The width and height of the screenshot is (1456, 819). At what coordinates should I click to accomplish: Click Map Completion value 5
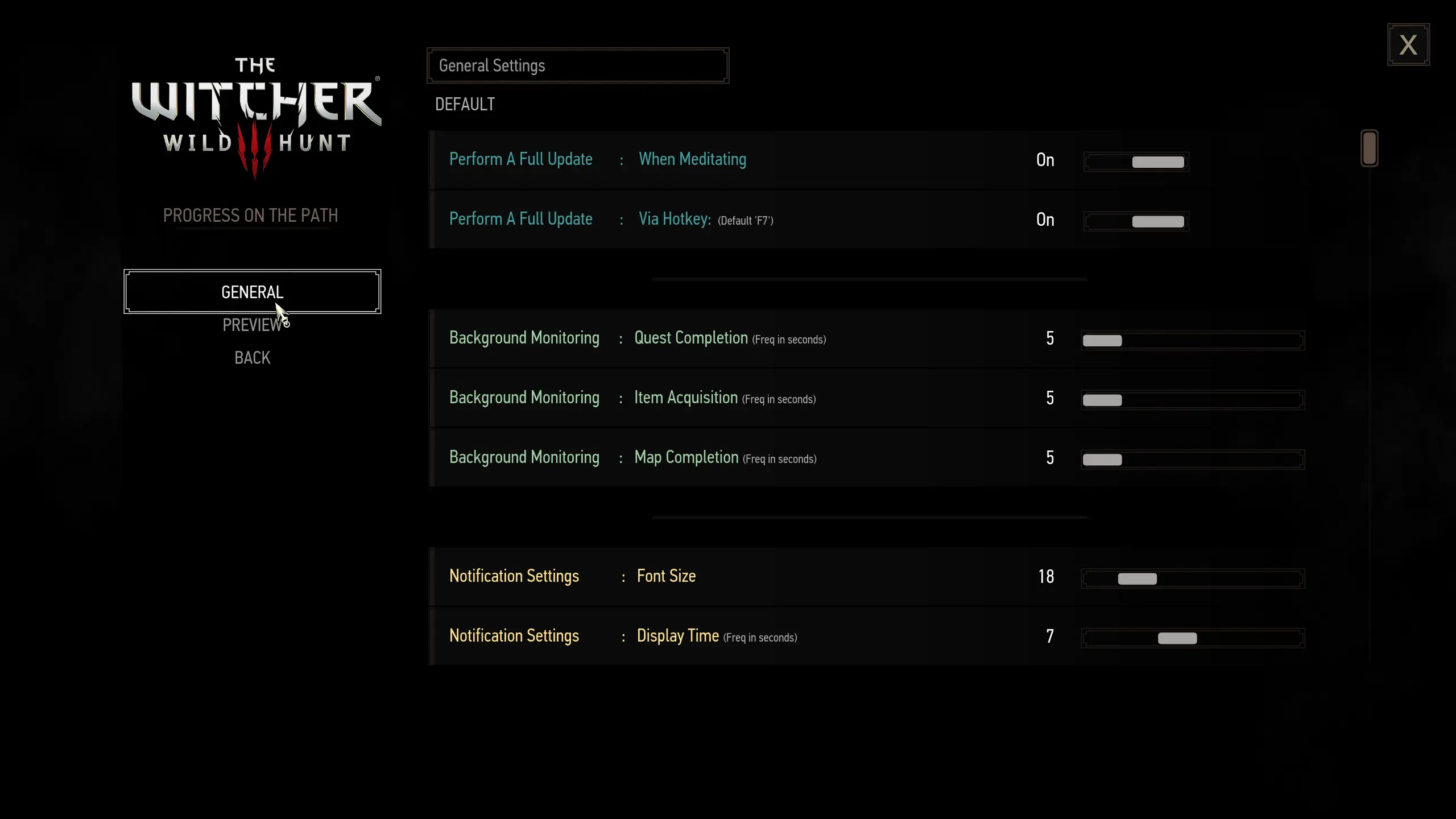(1050, 458)
